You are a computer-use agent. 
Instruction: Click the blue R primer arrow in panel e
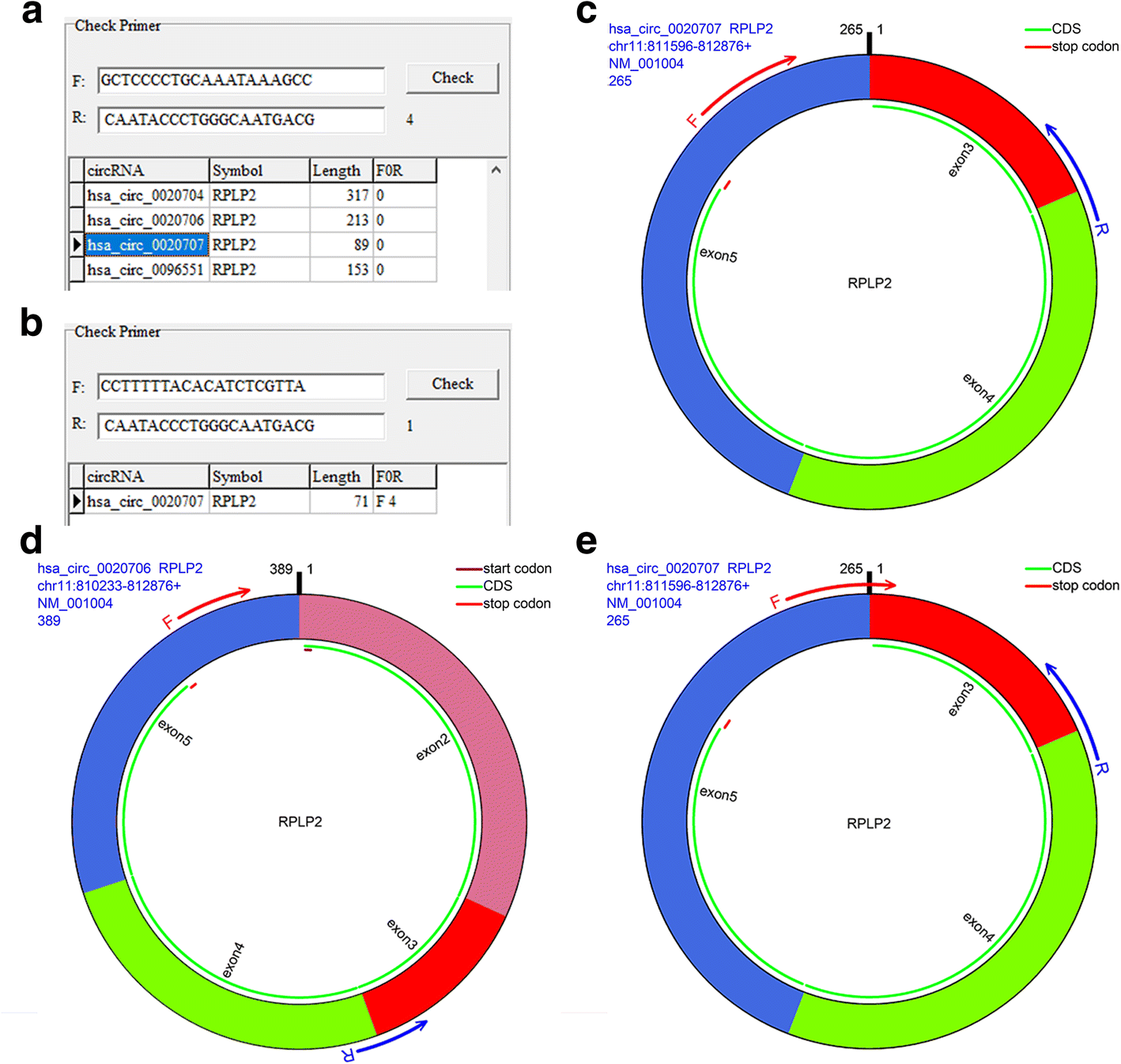coord(1076,707)
